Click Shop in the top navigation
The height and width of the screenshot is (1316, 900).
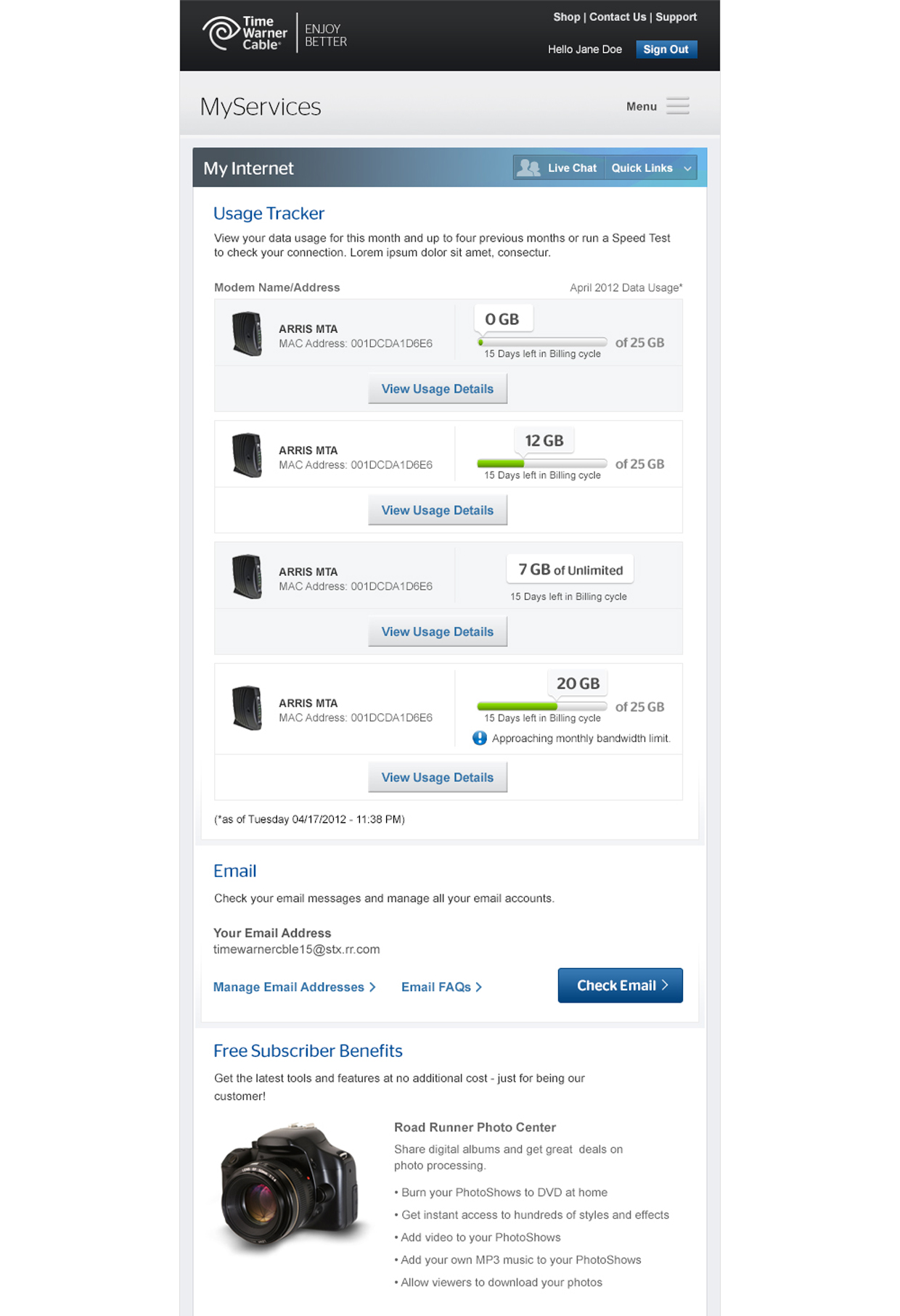[566, 17]
